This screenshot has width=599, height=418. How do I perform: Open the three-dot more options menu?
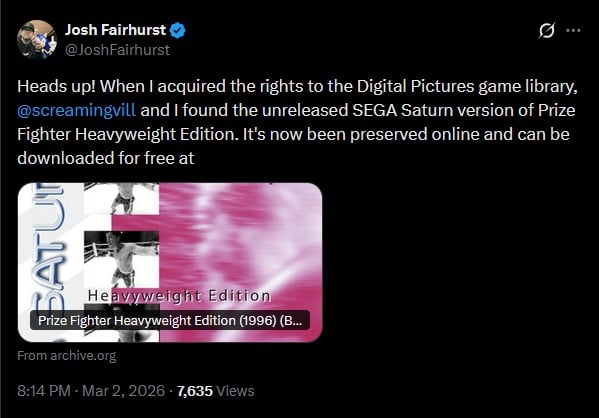pos(573,30)
